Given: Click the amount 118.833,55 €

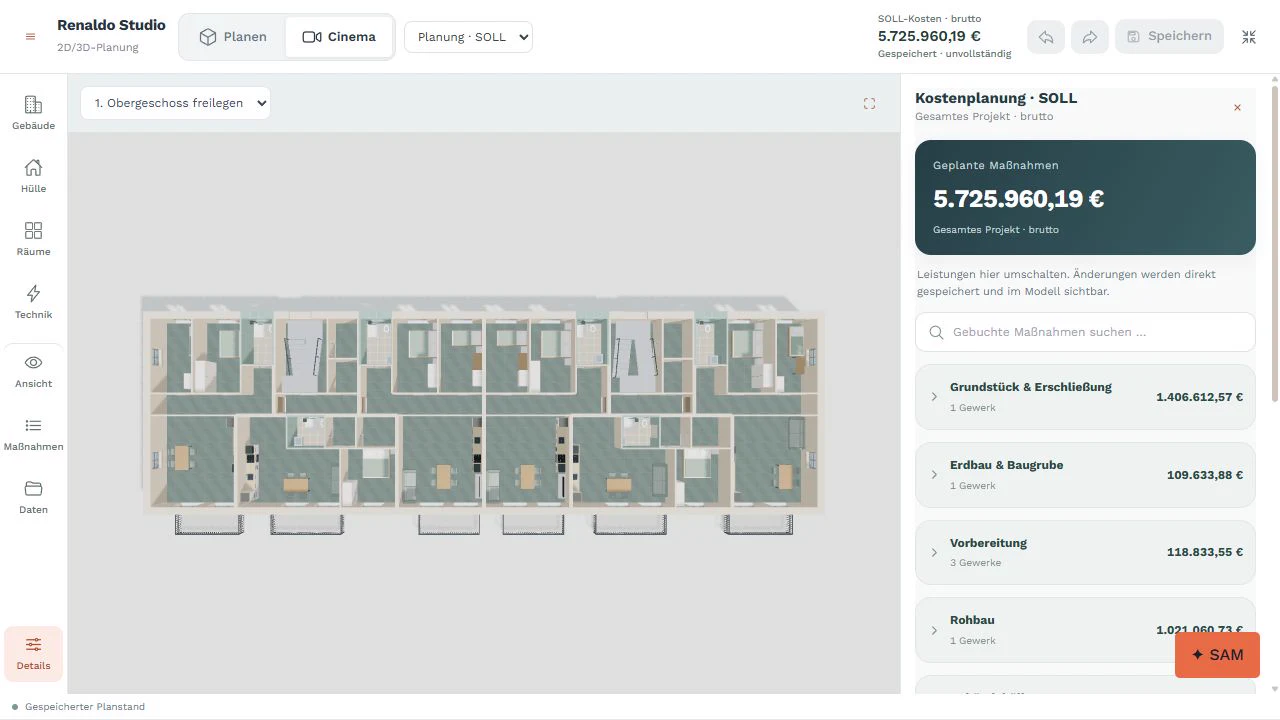Looking at the screenshot, I should [1205, 552].
